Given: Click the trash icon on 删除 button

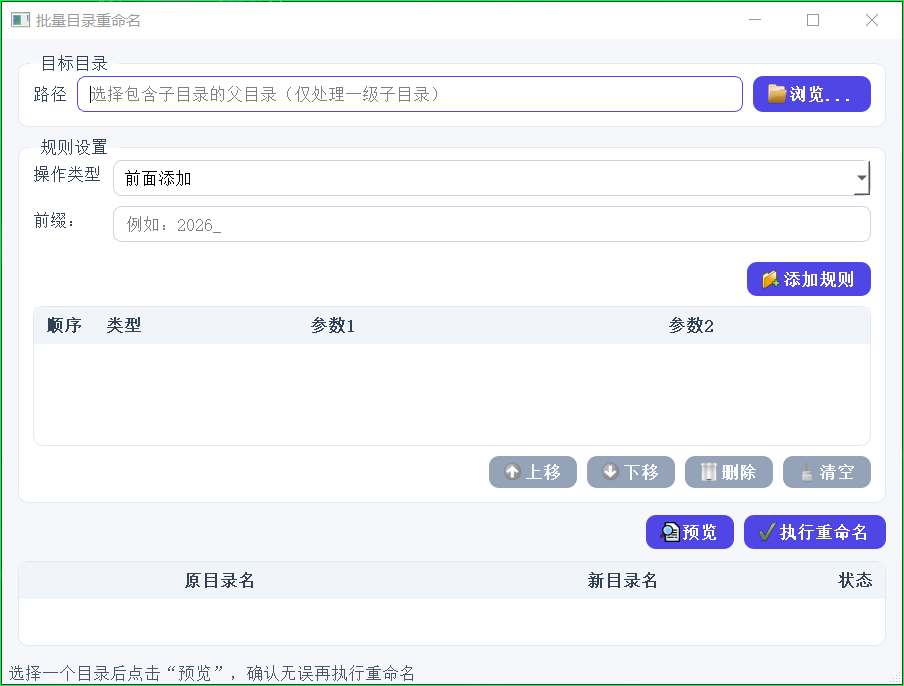Looking at the screenshot, I should [x=708, y=472].
